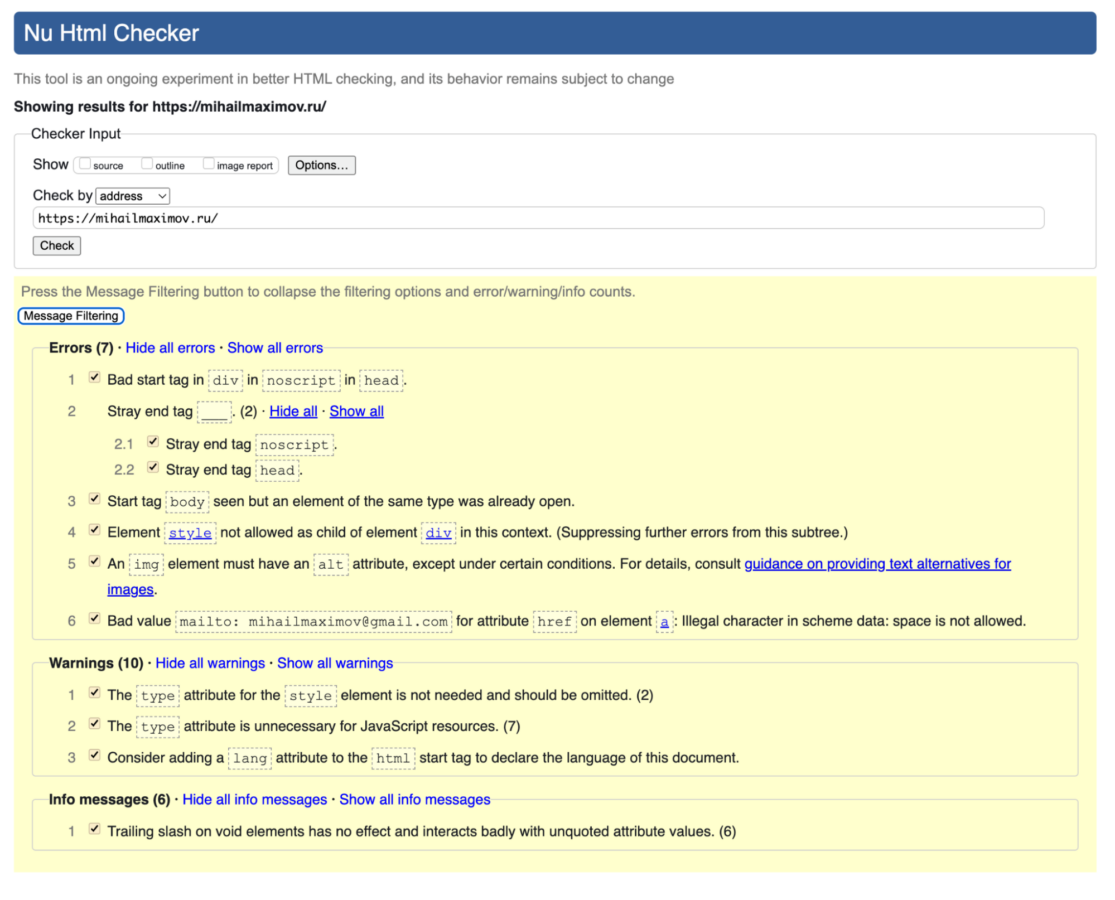This screenshot has height=900, width=1115.
Task: Uncheck the lang attribute warning checkbox
Action: click(x=94, y=755)
